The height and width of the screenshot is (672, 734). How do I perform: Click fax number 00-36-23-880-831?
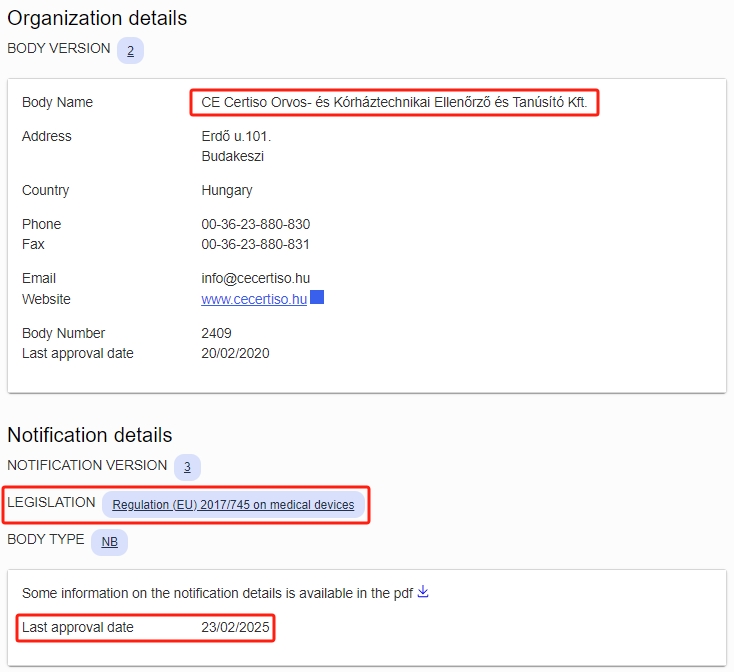[x=256, y=244]
